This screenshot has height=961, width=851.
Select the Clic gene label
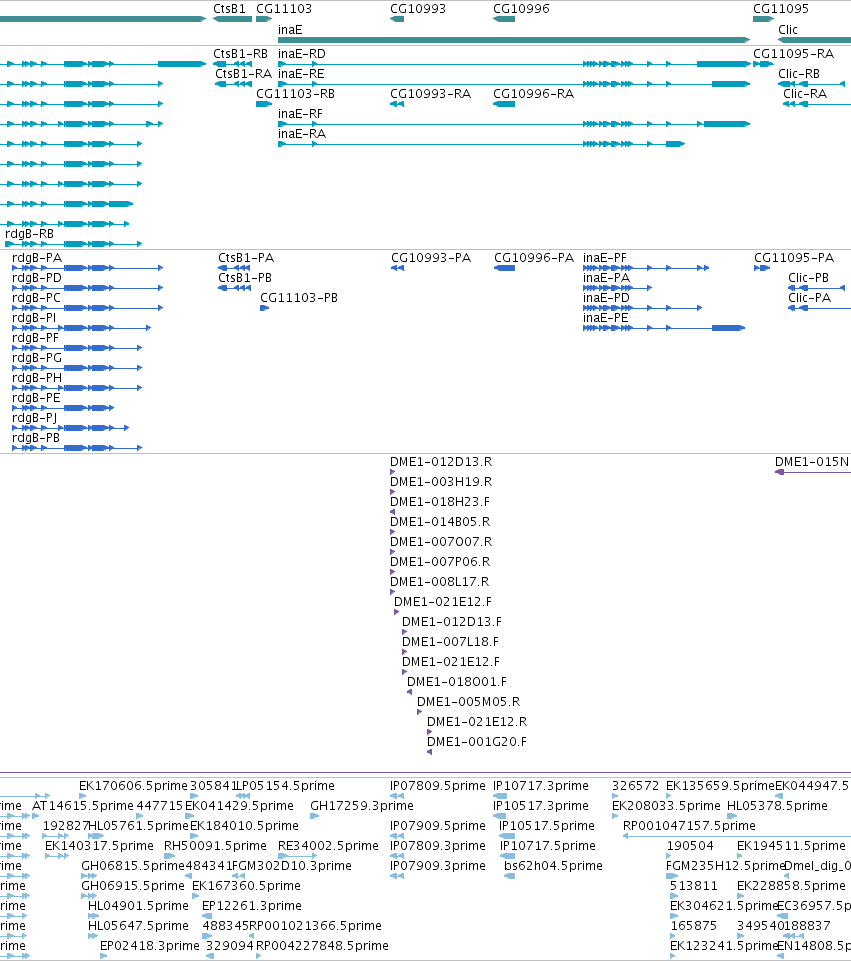click(788, 29)
